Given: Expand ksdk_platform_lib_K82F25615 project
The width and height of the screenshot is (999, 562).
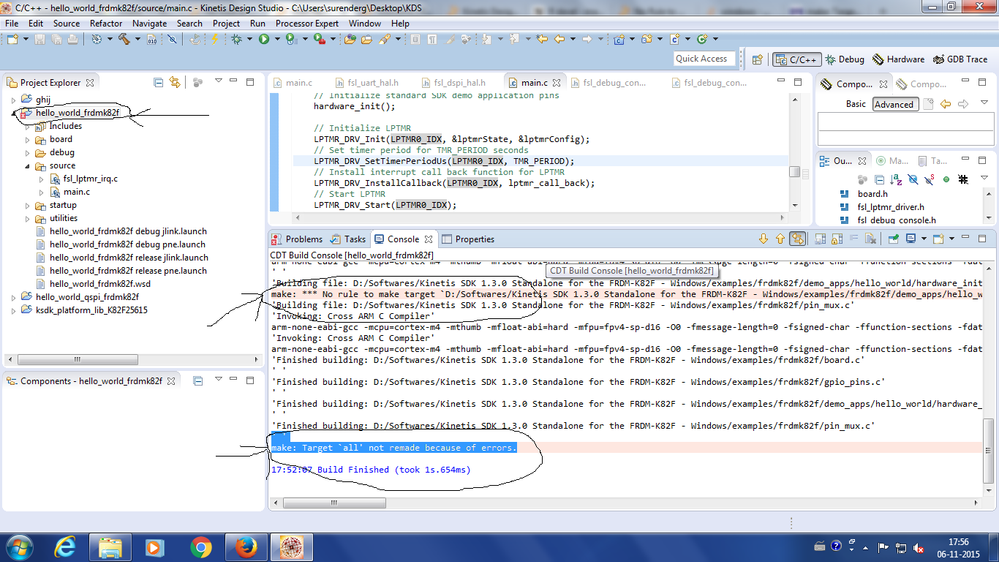Looking at the screenshot, I should click(13, 311).
